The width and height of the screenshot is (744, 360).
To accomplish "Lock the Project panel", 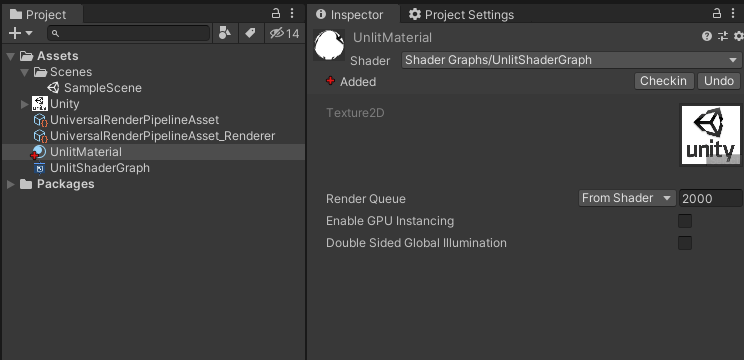I will [276, 13].
